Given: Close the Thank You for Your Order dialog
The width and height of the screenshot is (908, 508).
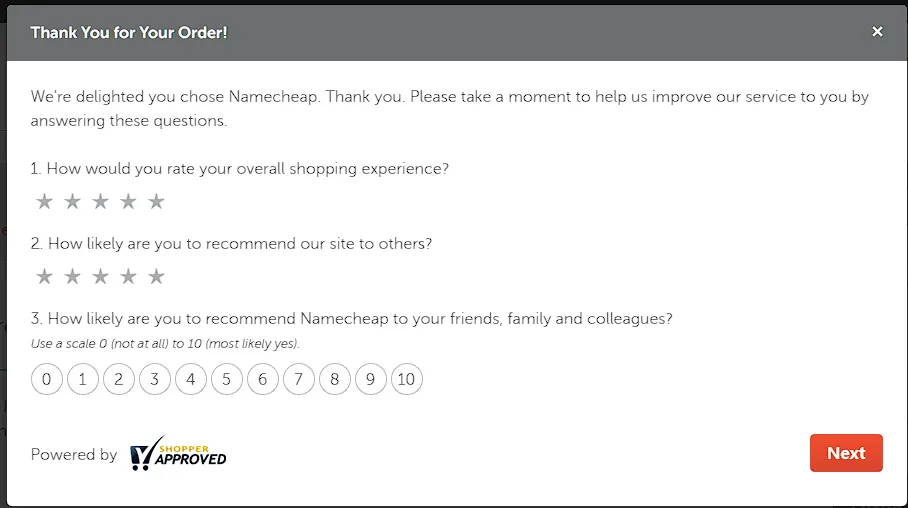Looking at the screenshot, I should click(877, 32).
